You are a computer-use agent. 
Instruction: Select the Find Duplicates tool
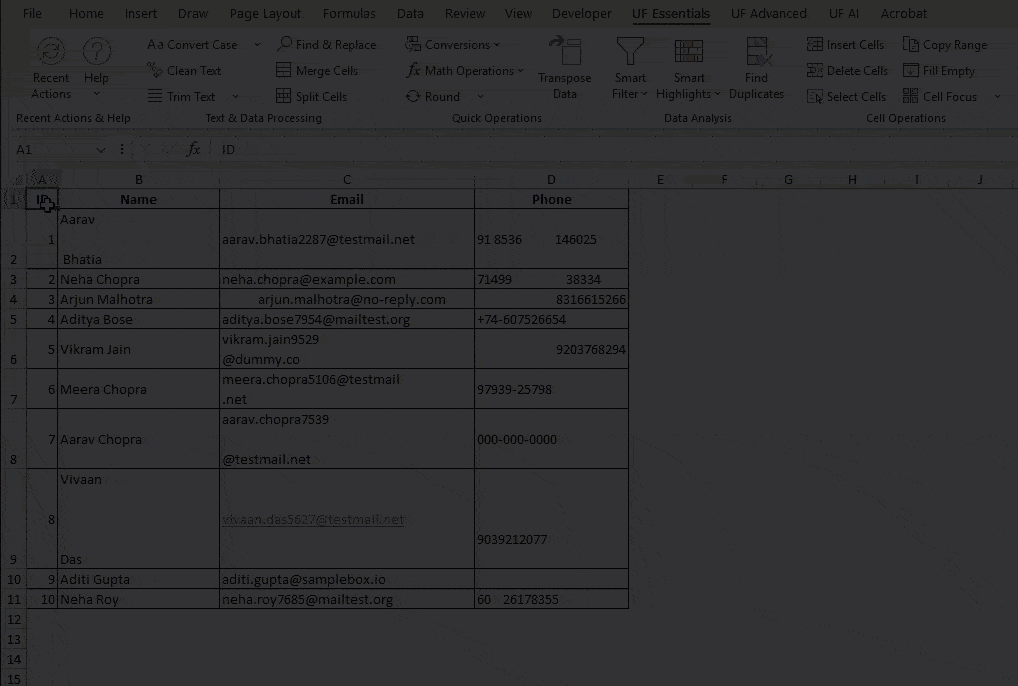pyautogui.click(x=756, y=66)
